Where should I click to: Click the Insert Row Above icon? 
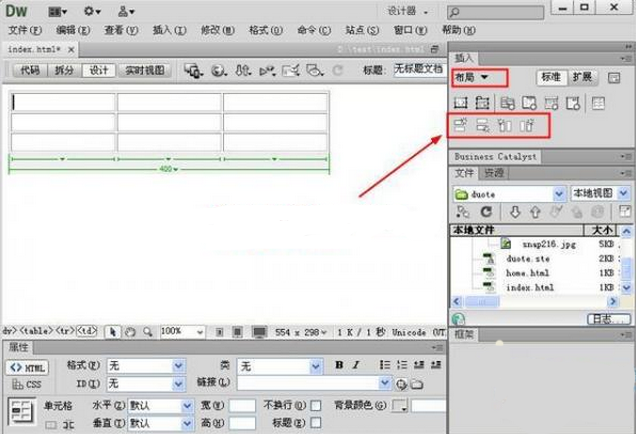pos(461,126)
